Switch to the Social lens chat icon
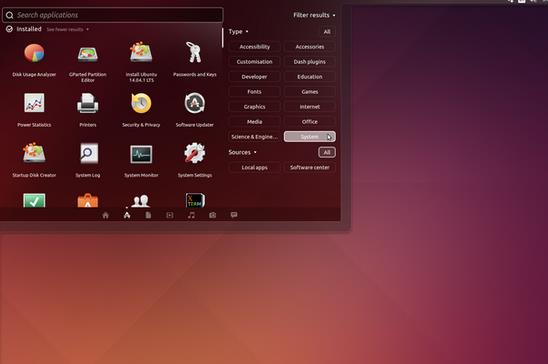The image size is (548, 364). [x=234, y=215]
